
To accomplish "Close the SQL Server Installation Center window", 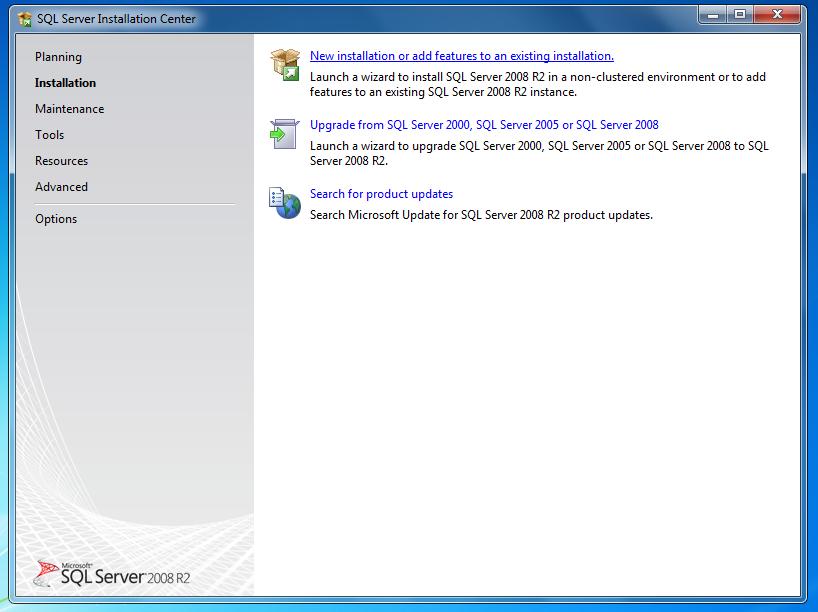I will (x=777, y=15).
